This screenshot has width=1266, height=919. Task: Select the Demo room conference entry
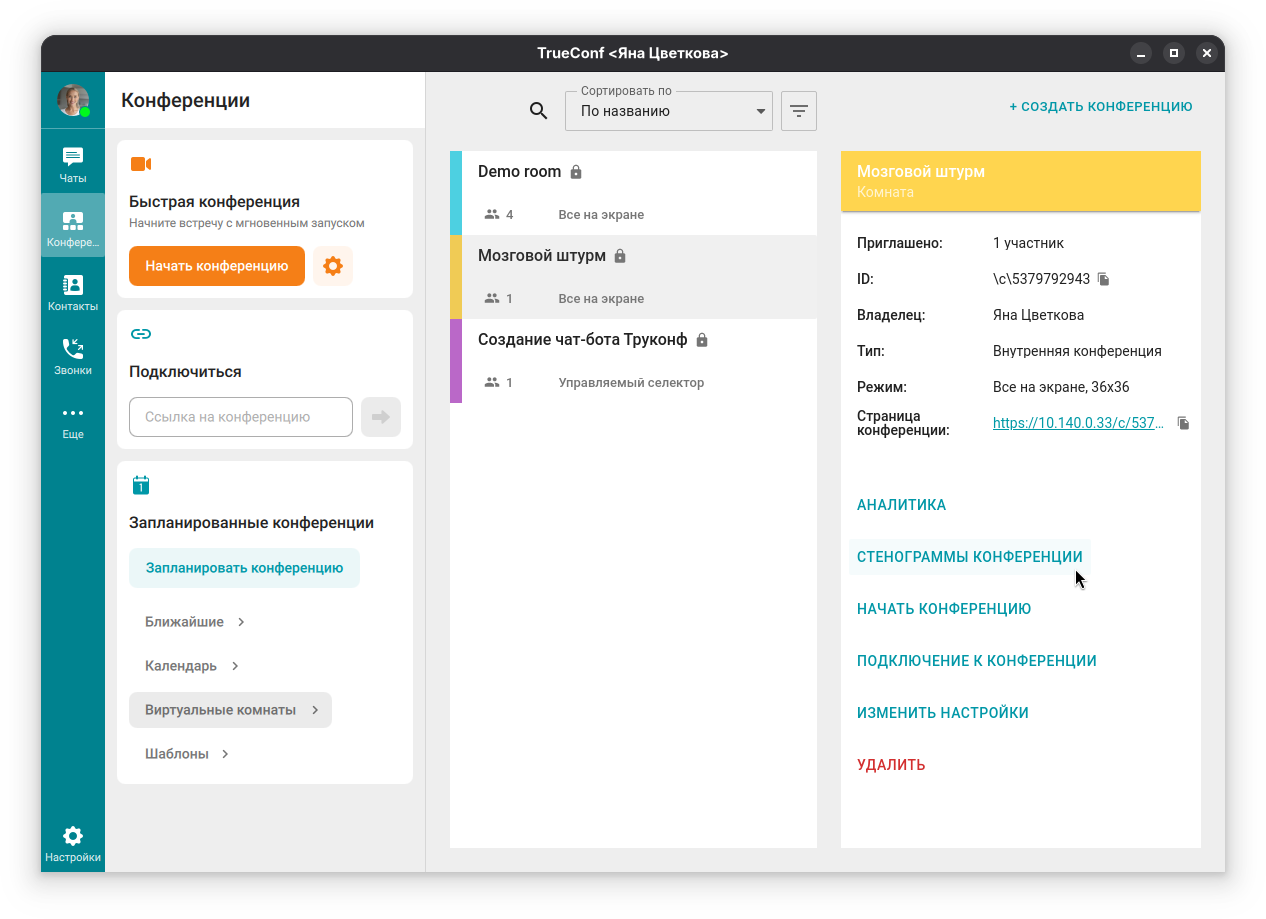[x=633, y=192]
